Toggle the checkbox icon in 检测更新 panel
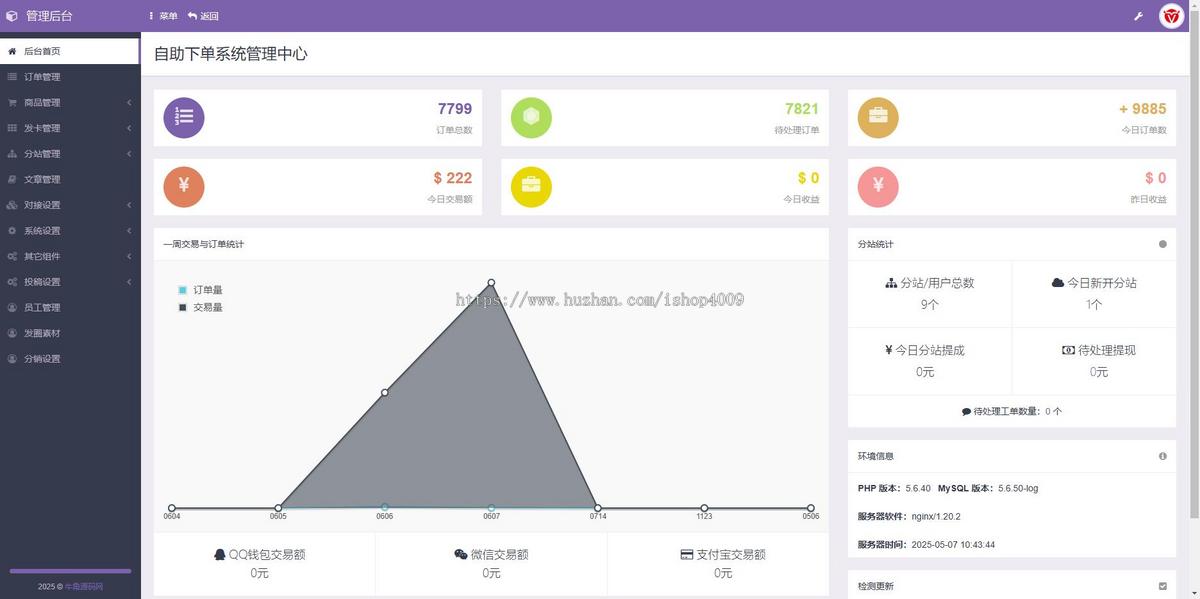Image resolution: width=1200 pixels, height=599 pixels. pyautogui.click(x=1162, y=586)
